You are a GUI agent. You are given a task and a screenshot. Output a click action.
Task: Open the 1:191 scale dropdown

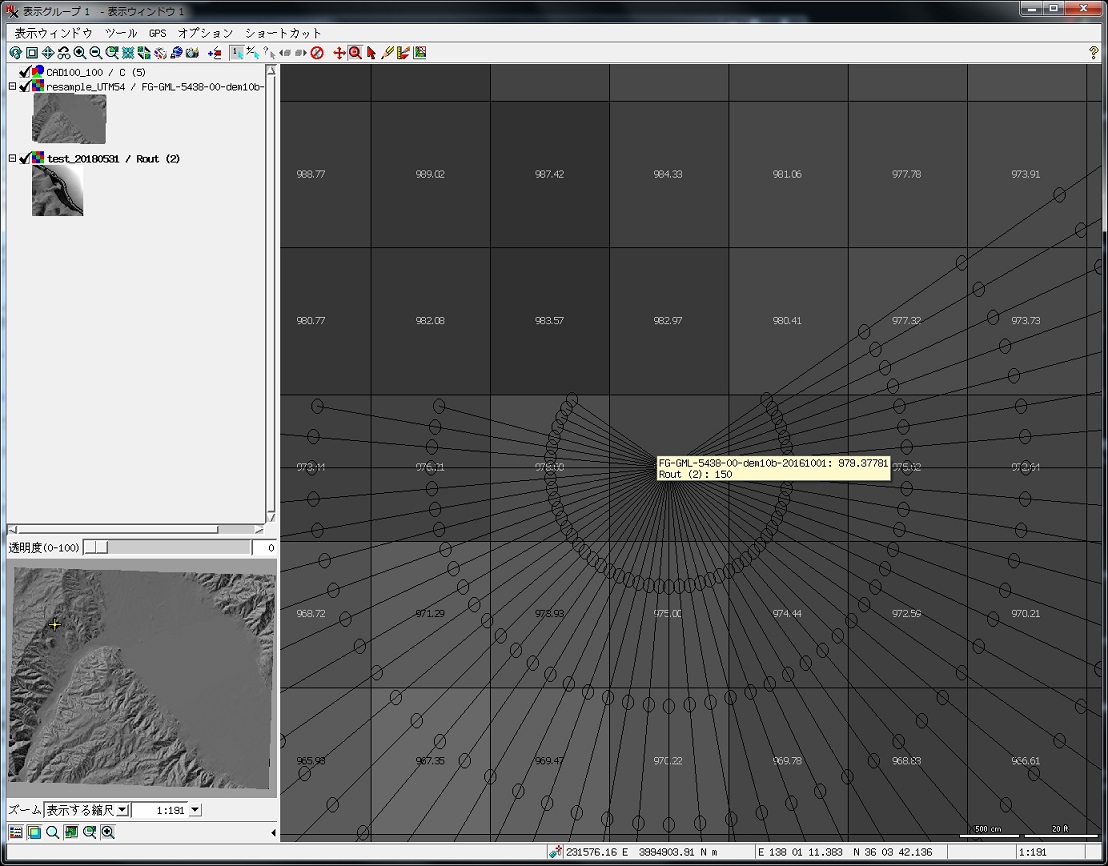195,810
